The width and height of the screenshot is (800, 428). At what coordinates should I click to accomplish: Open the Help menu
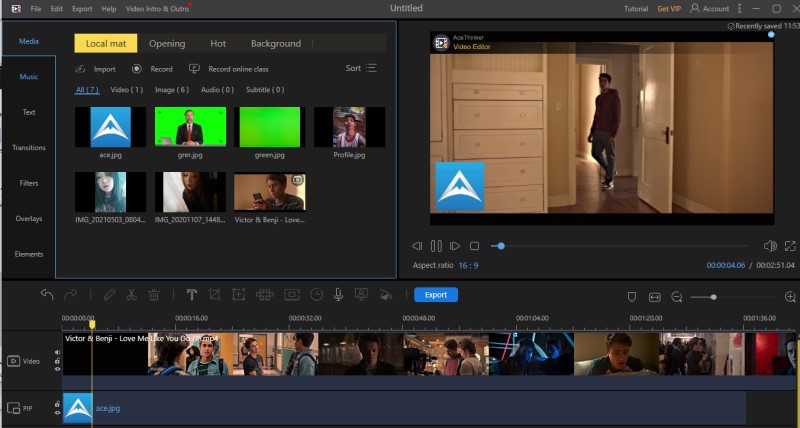109,9
